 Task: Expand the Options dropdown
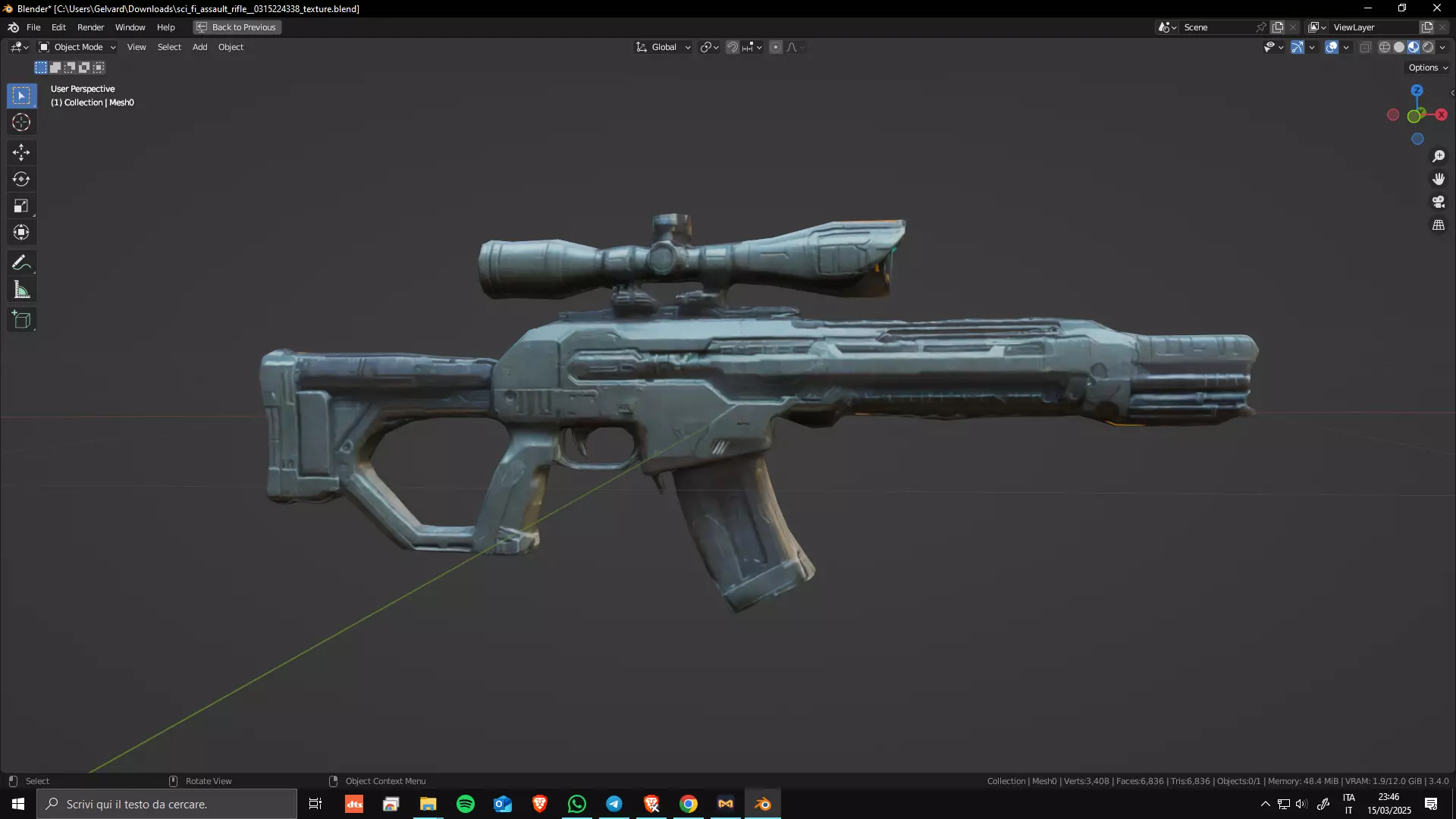1428,67
